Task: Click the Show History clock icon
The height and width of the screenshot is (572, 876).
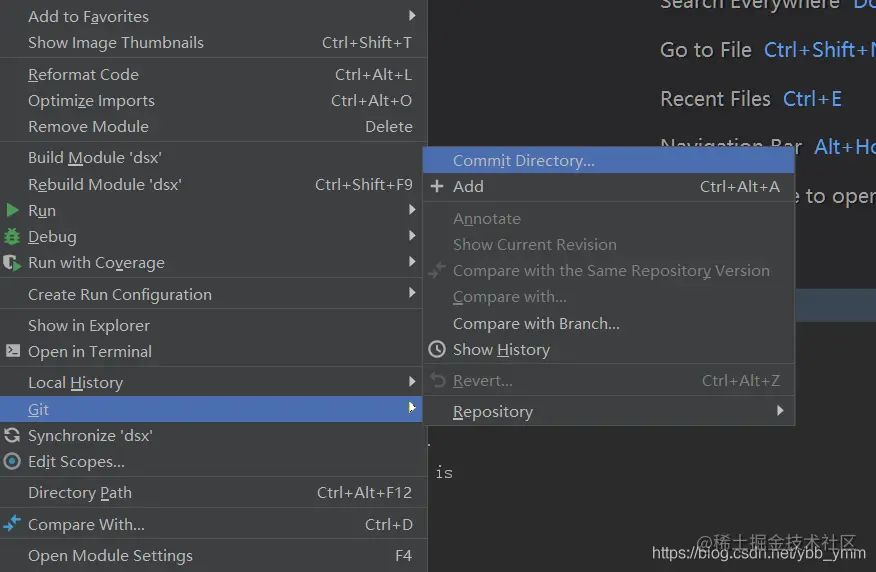Action: [436, 350]
